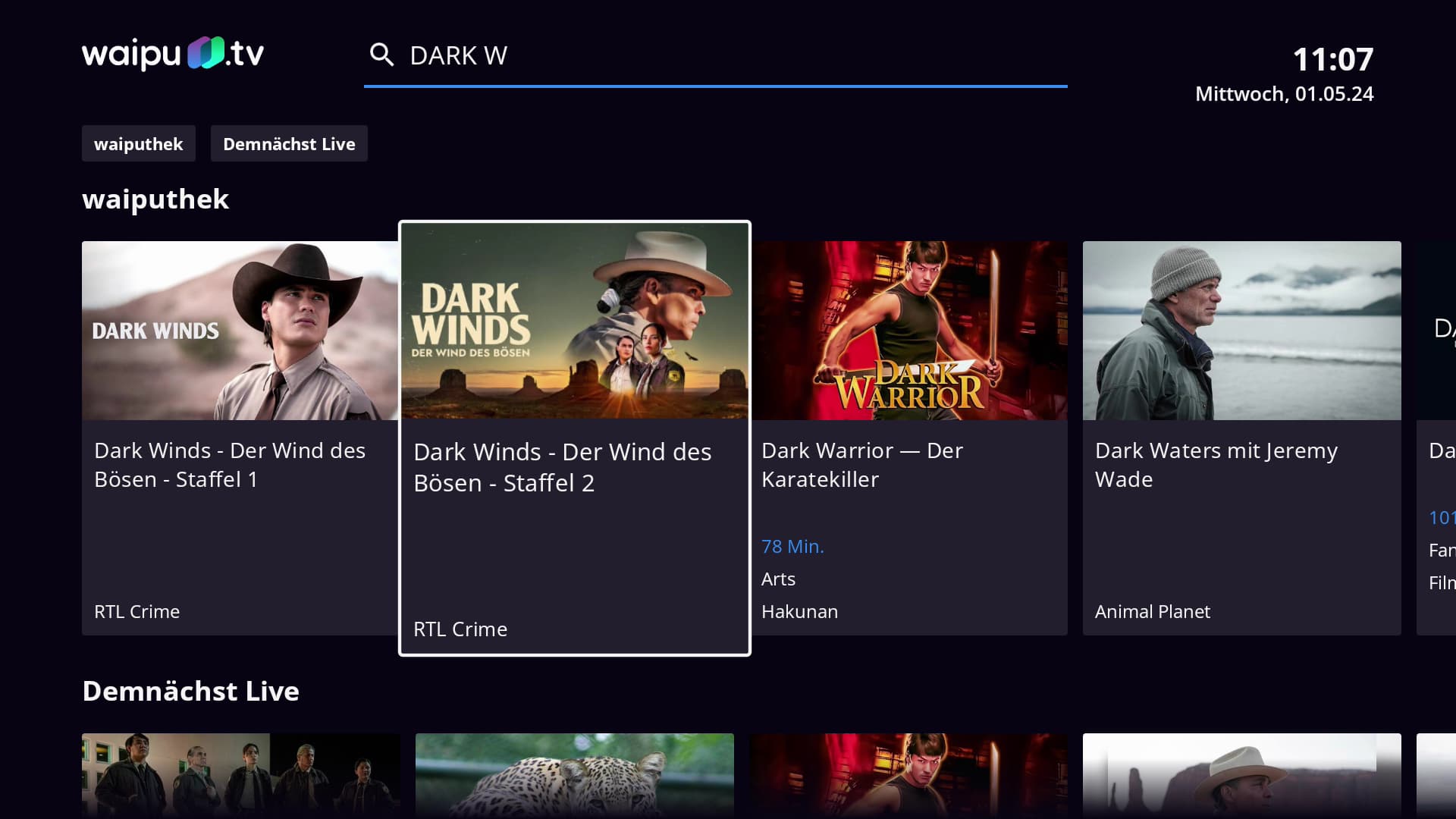Screen dimensions: 1456x819
Task: Open the upcoming live leopard thumbnail
Action: click(575, 776)
